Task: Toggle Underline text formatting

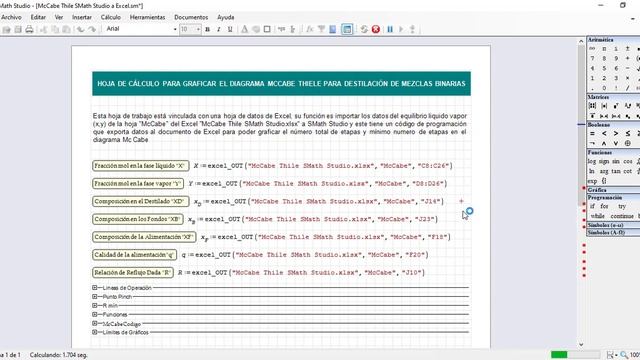Action: [x=230, y=29]
